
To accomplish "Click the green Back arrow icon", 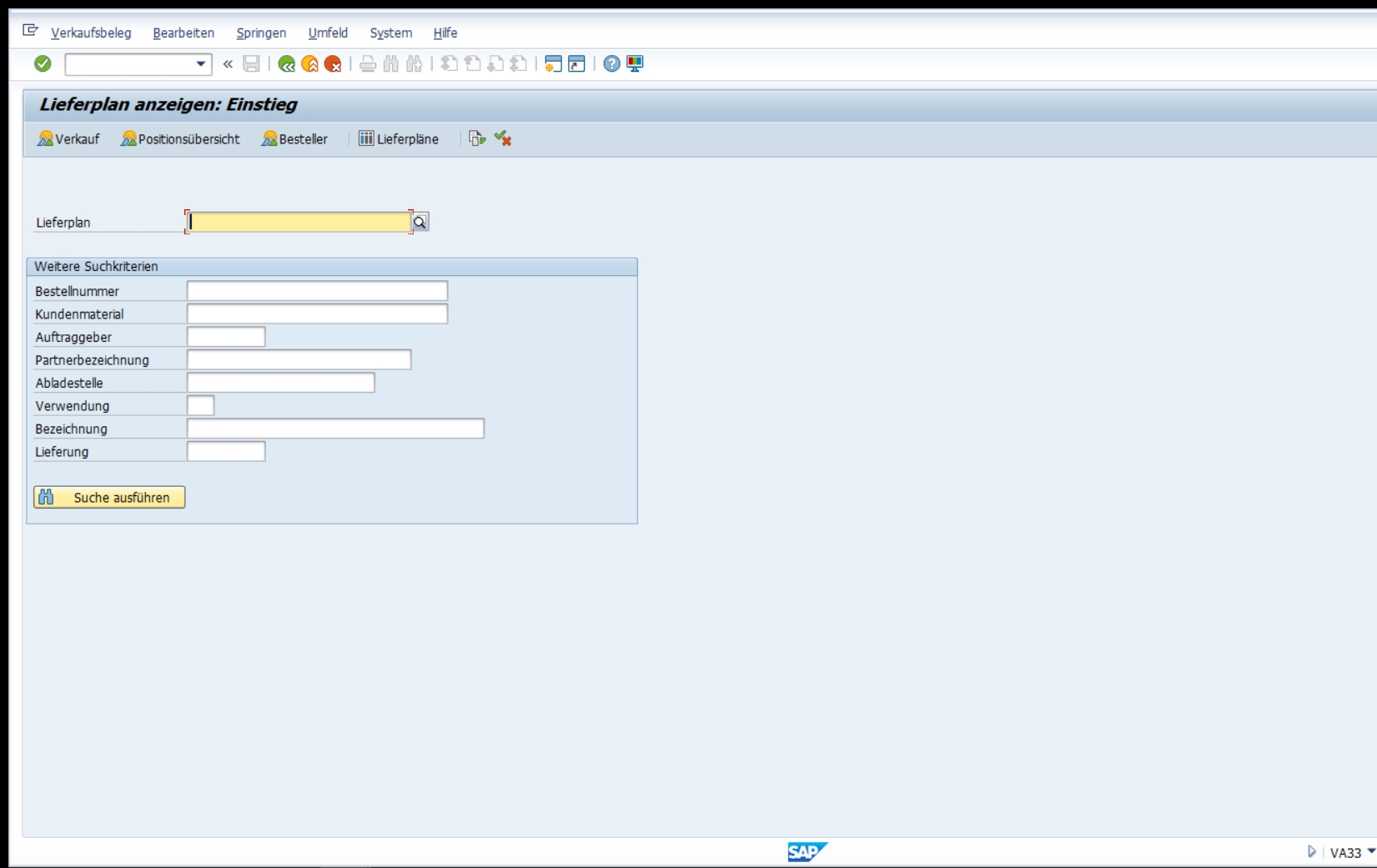I will [x=287, y=63].
